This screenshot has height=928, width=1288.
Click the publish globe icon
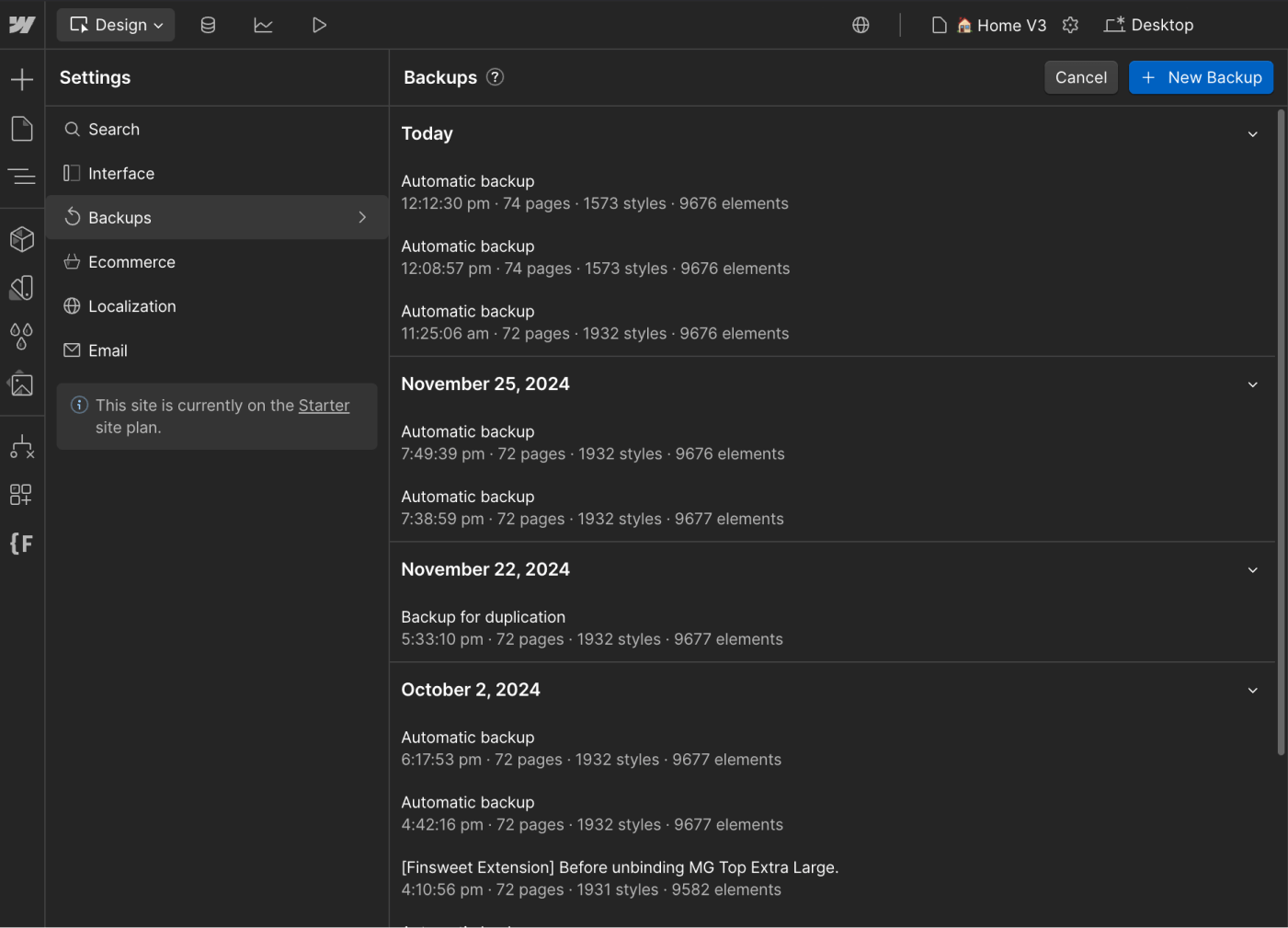pos(861,25)
